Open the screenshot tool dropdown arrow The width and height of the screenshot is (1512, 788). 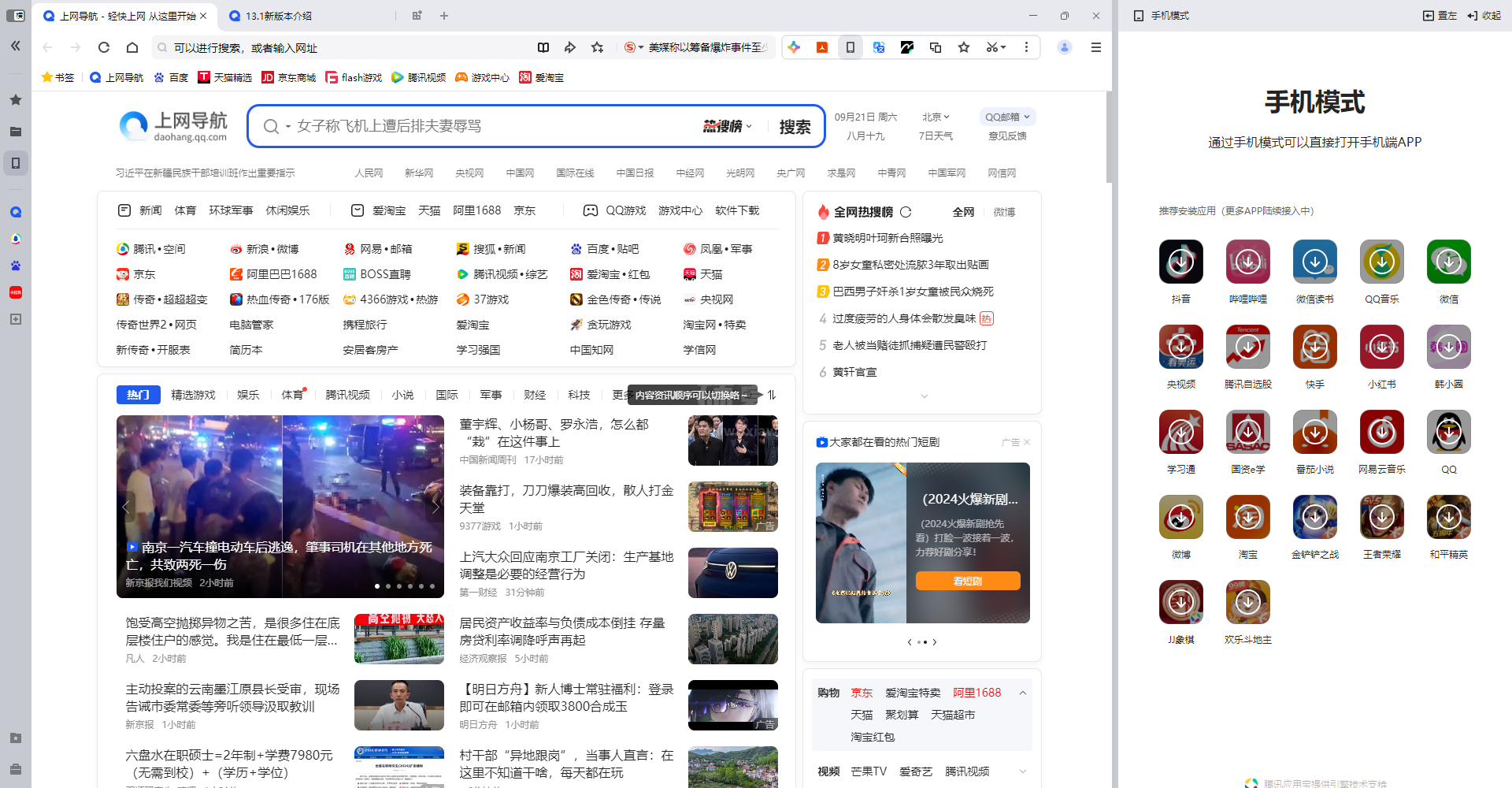pos(1003,47)
